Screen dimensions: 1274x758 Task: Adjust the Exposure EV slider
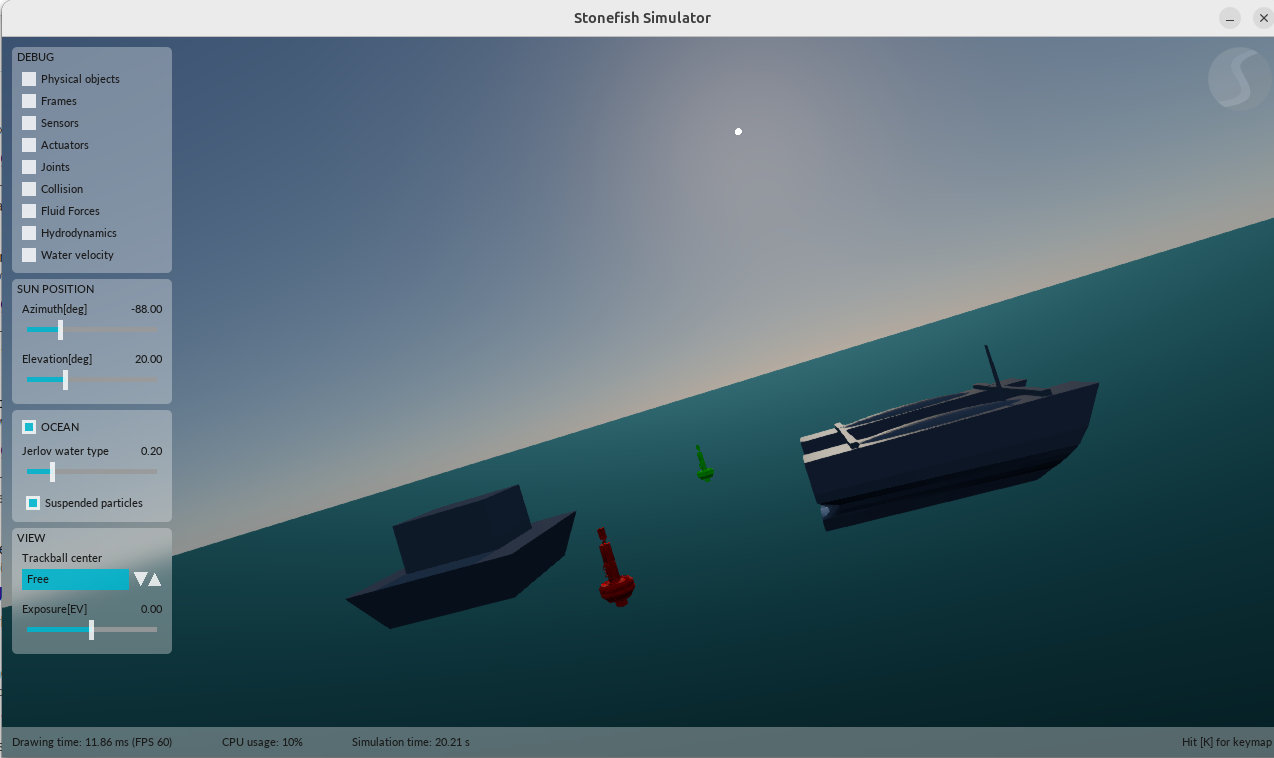[92, 630]
